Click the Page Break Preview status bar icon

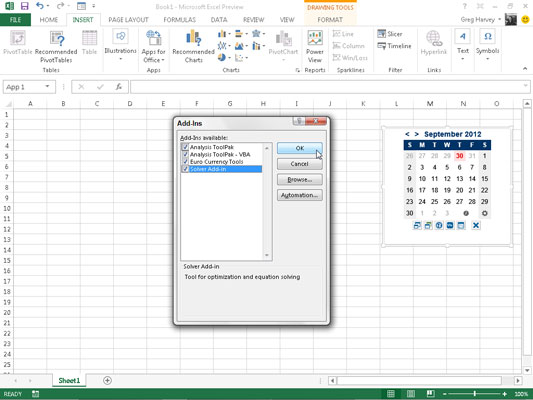(430, 394)
